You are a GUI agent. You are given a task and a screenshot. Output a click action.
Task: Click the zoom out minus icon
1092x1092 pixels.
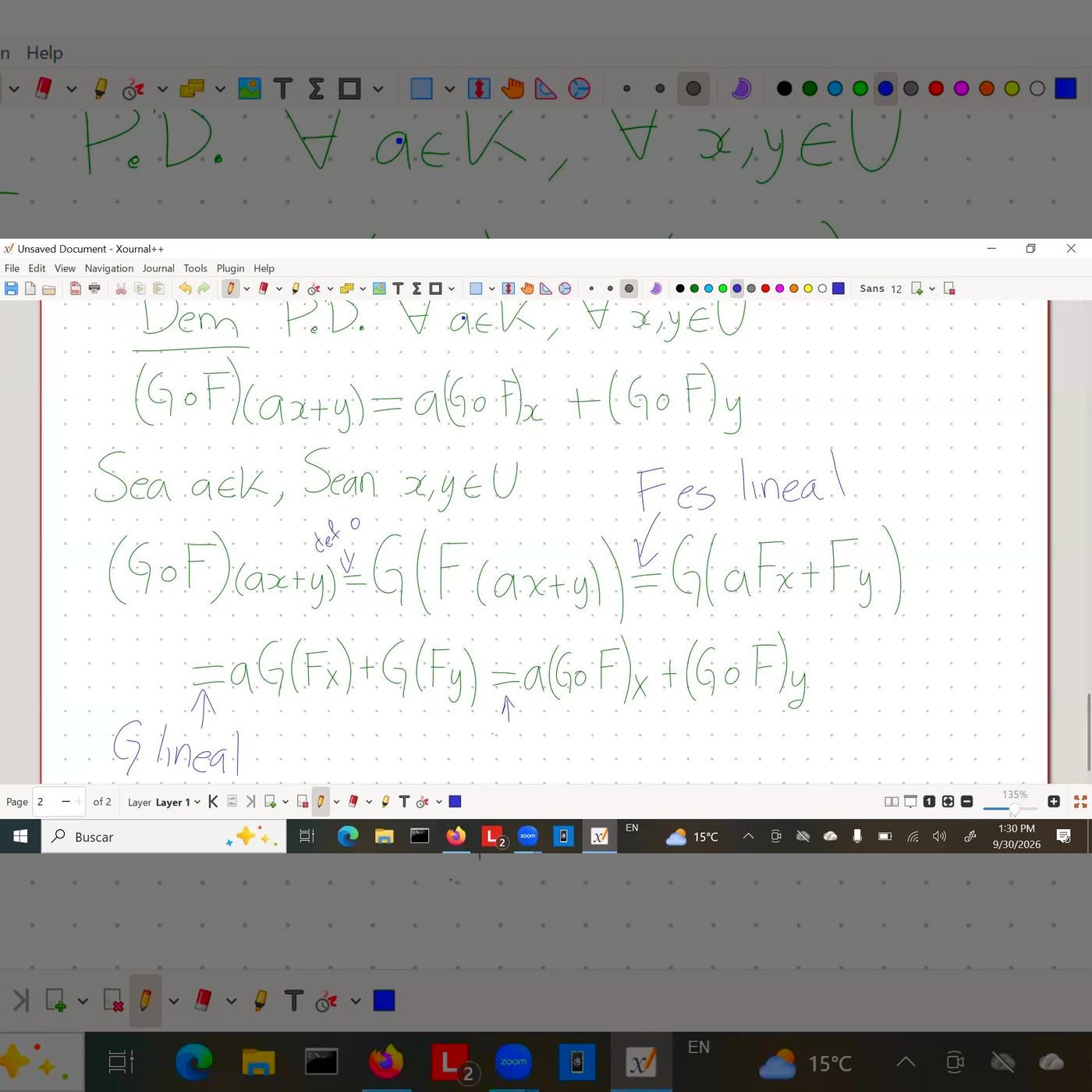tap(966, 801)
